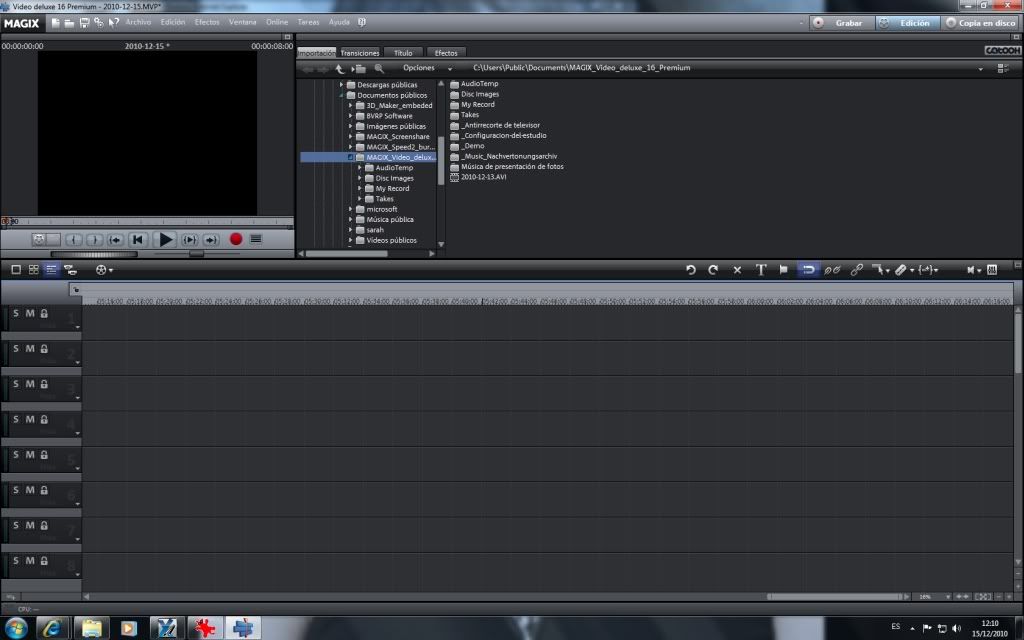The height and width of the screenshot is (640, 1024).
Task: Click the preview jog slider handle
Action: pyautogui.click(x=196, y=254)
